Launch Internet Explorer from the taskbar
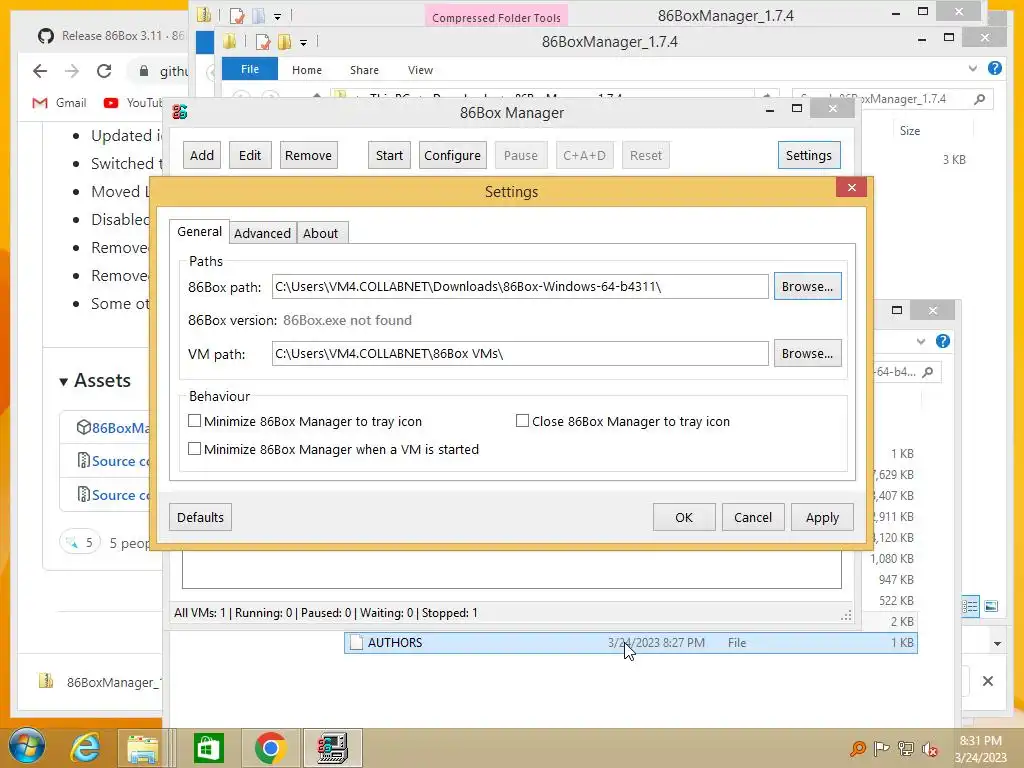This screenshot has height=768, width=1024. tap(86, 748)
